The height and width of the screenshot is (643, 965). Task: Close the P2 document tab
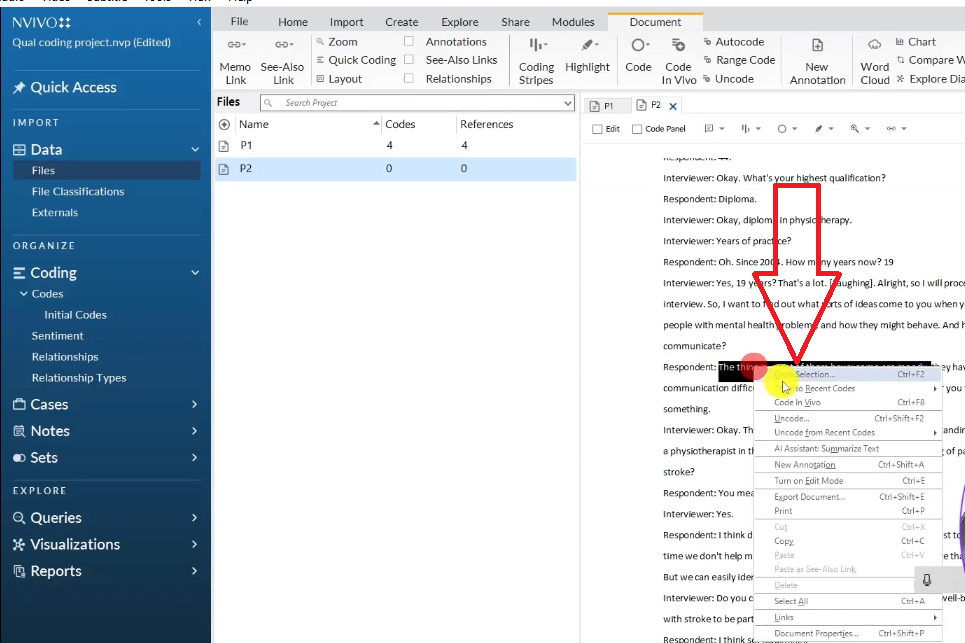click(x=673, y=106)
